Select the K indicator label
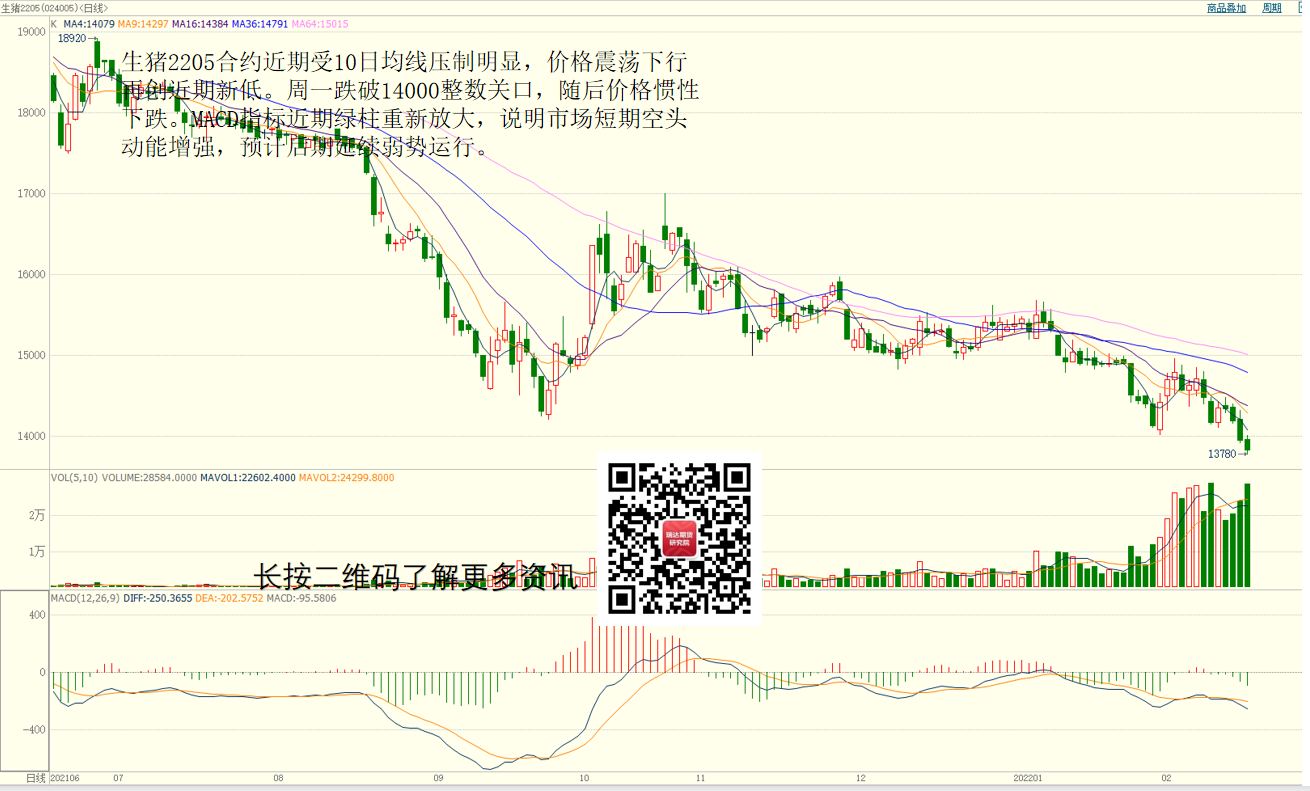The width and height of the screenshot is (1310, 791). pos(54,23)
